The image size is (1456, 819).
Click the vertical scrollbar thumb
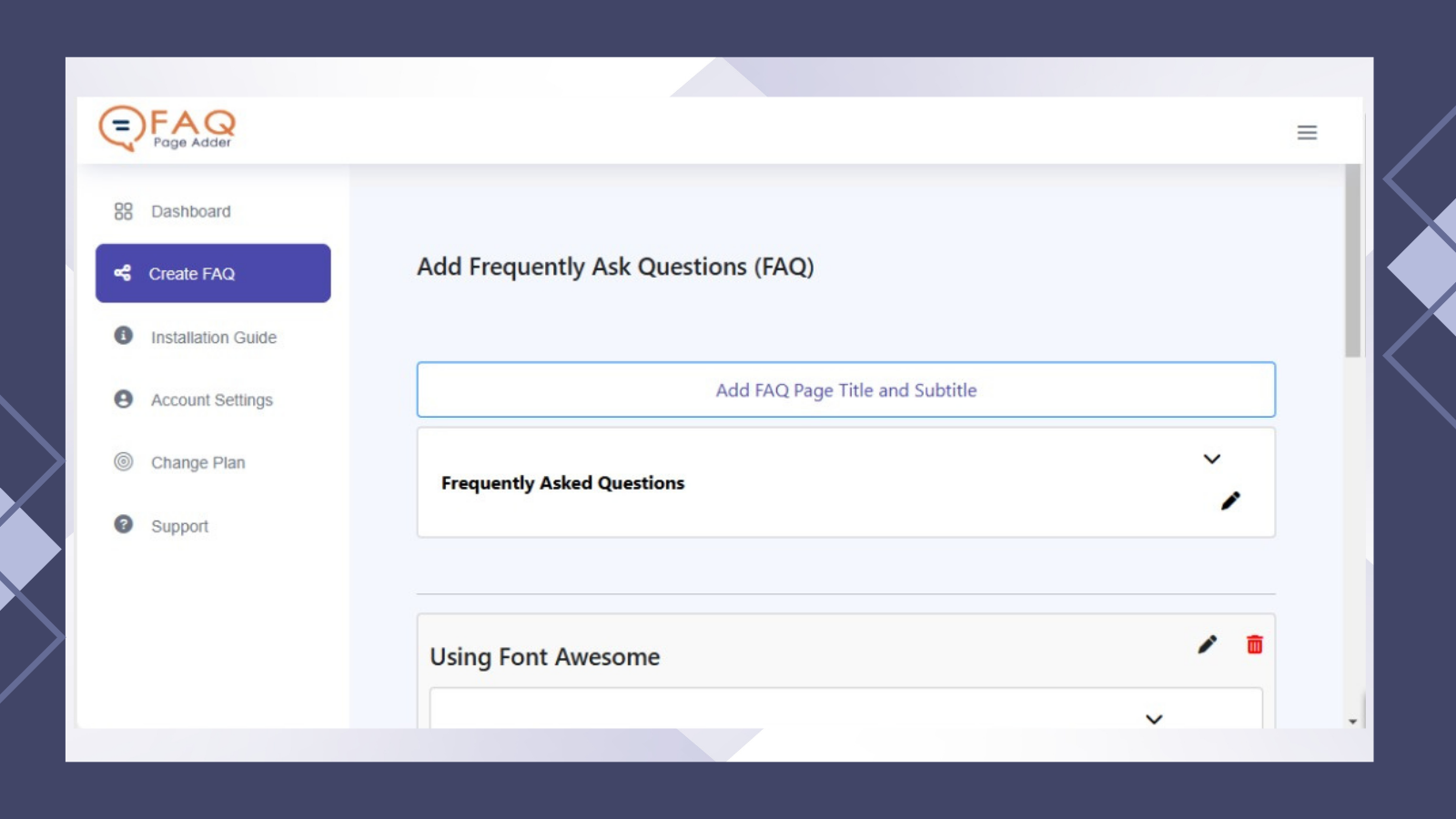point(1353,260)
